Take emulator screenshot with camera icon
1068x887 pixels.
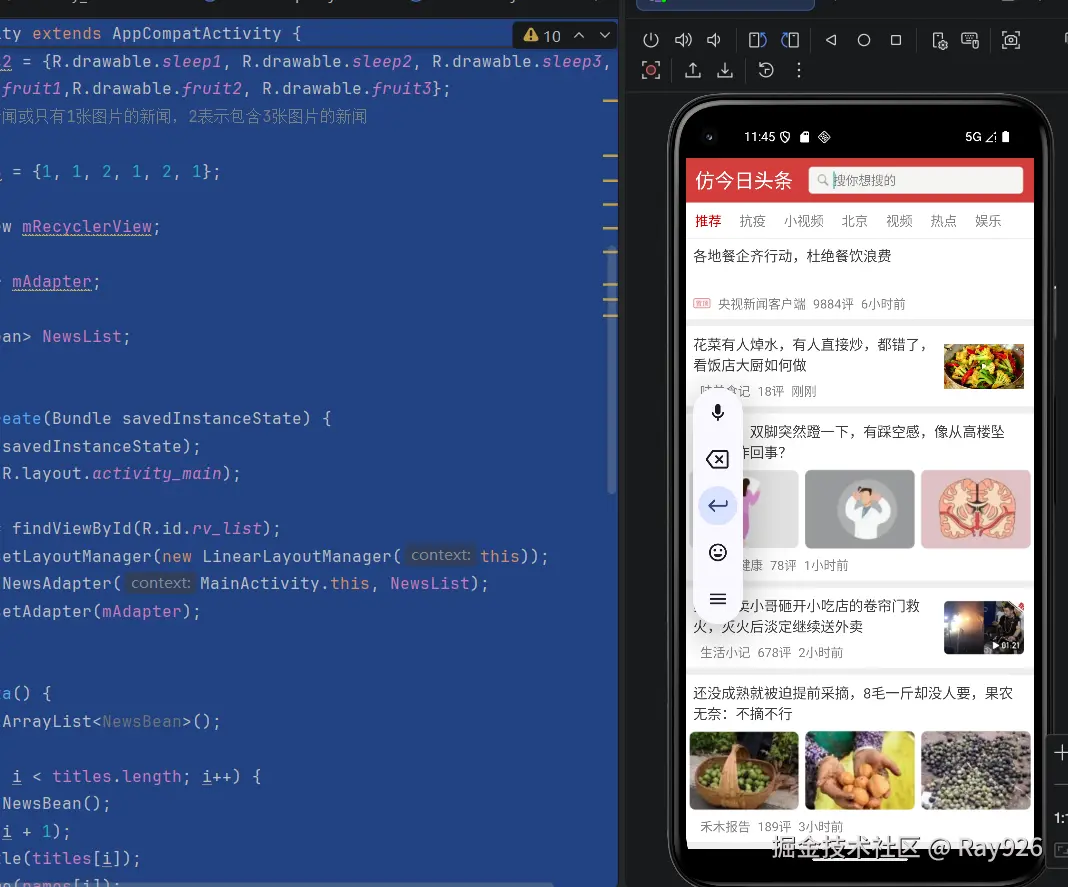pyautogui.click(x=1011, y=40)
